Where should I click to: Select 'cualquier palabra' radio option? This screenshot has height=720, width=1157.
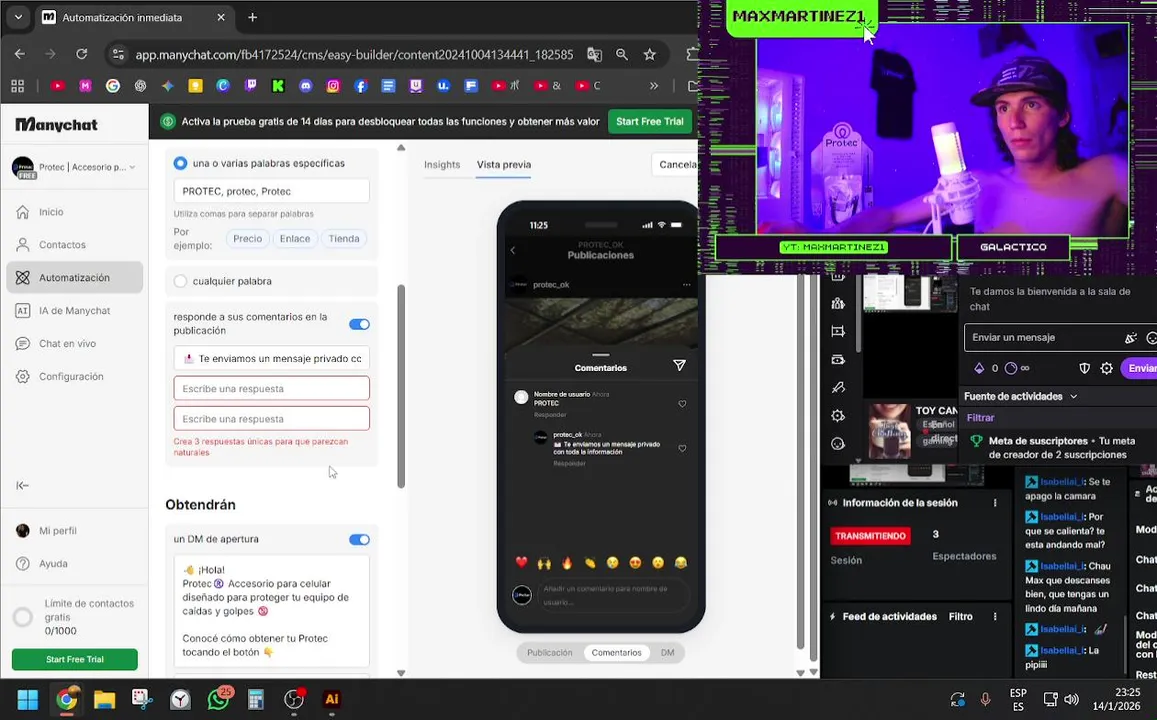click(x=180, y=281)
